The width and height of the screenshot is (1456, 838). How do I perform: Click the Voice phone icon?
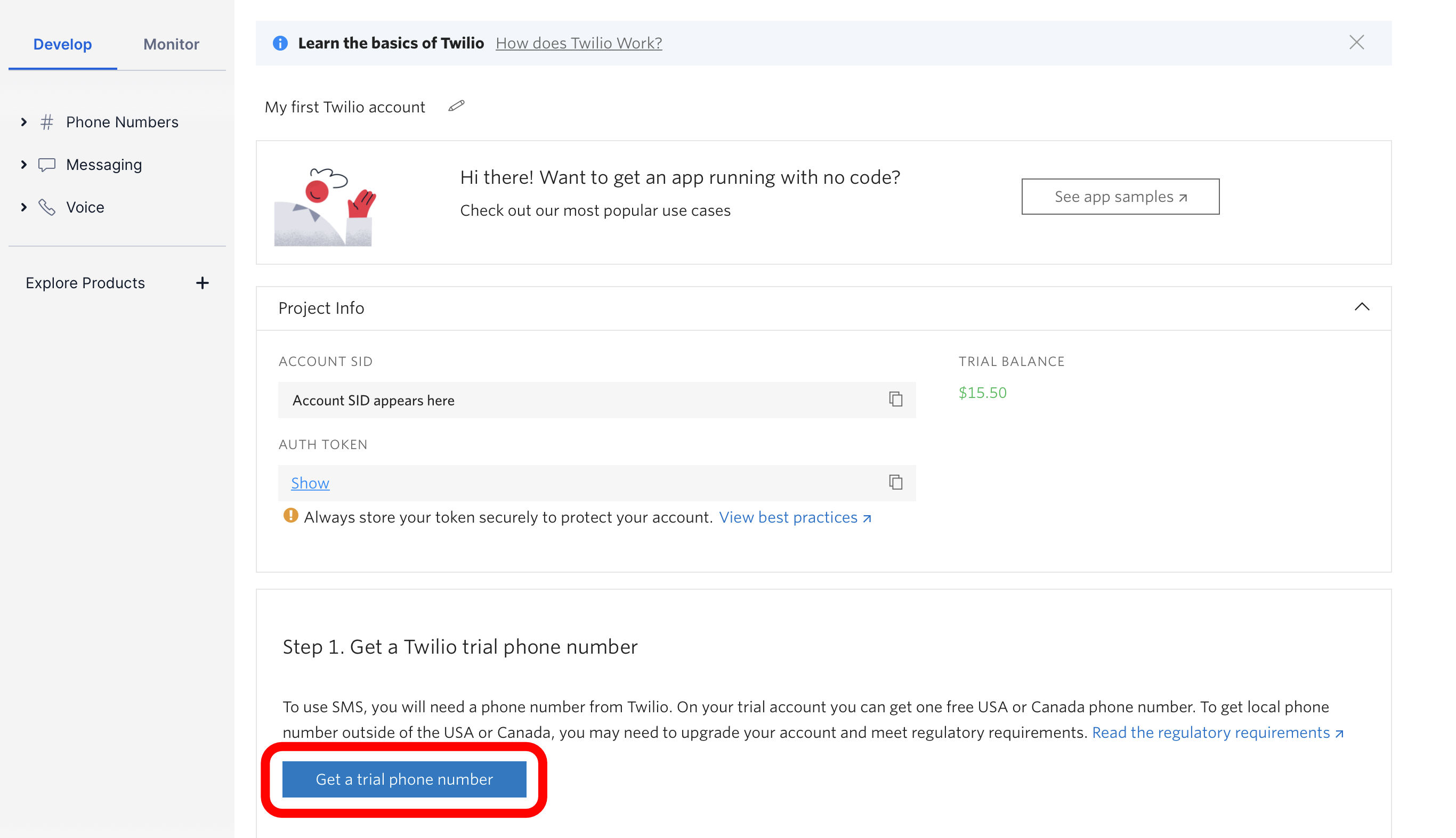tap(47, 207)
